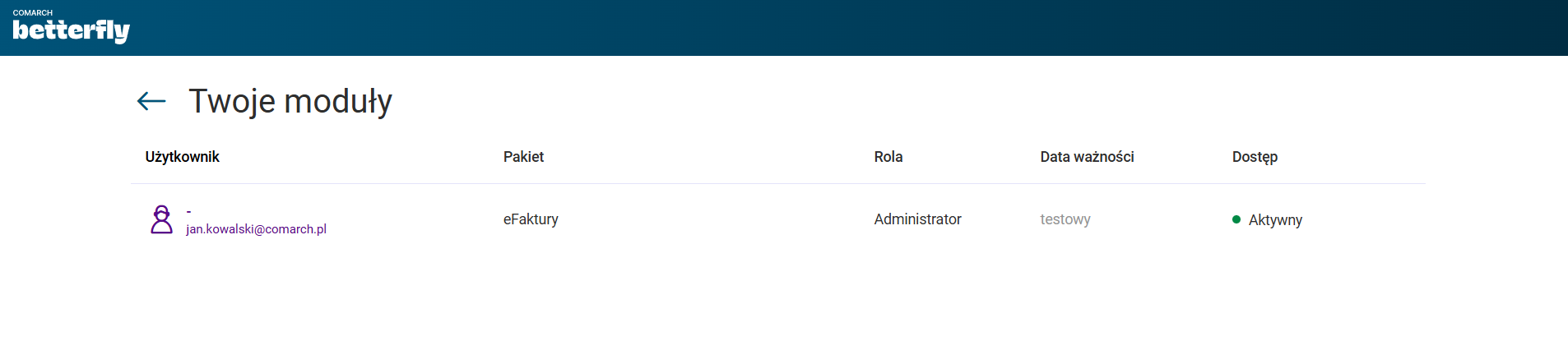1568x350 pixels.
Task: Open the jan.kowalski@comarch.pl user link
Action: (256, 229)
